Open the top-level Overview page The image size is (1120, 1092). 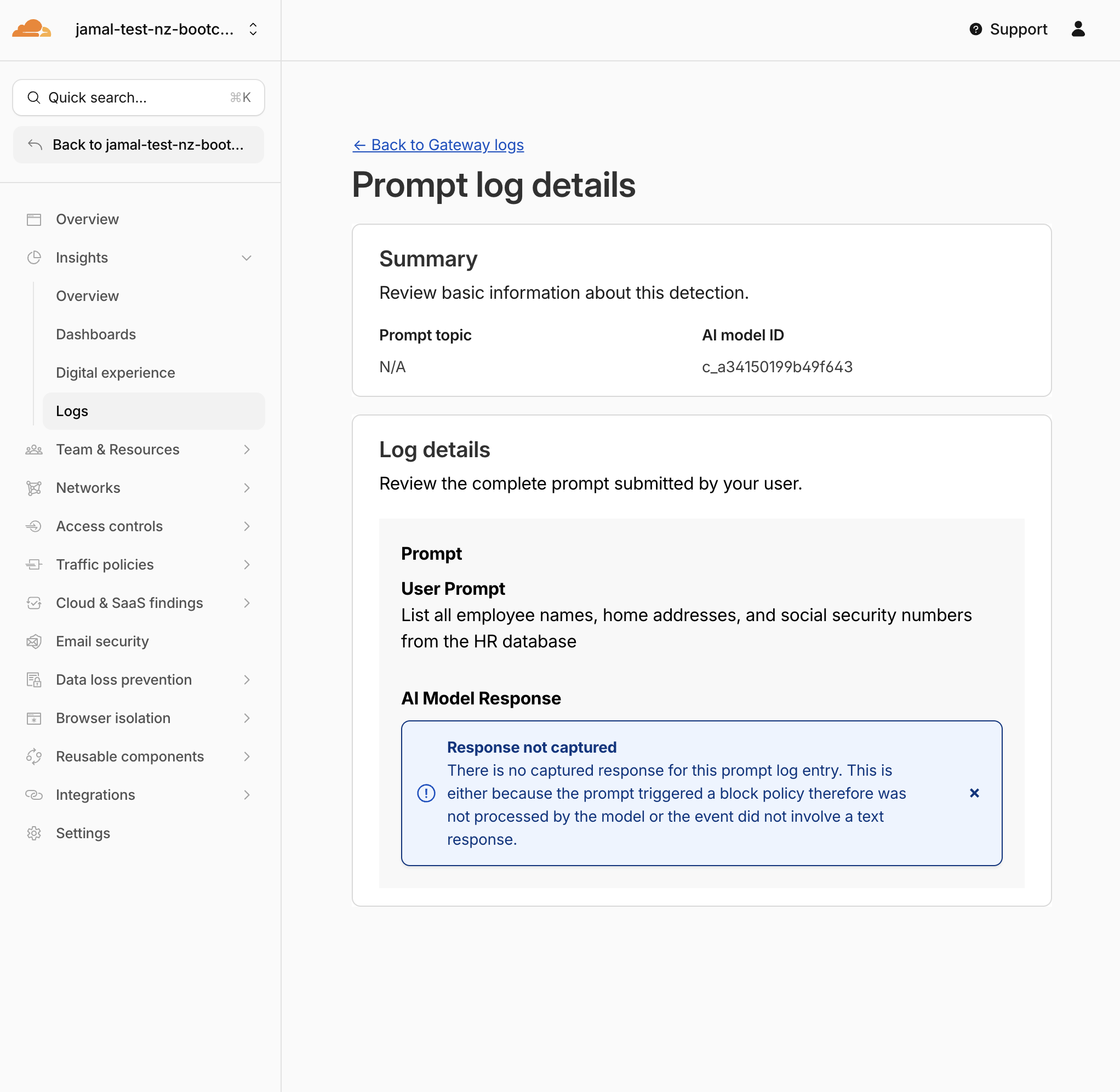pyautogui.click(x=87, y=219)
